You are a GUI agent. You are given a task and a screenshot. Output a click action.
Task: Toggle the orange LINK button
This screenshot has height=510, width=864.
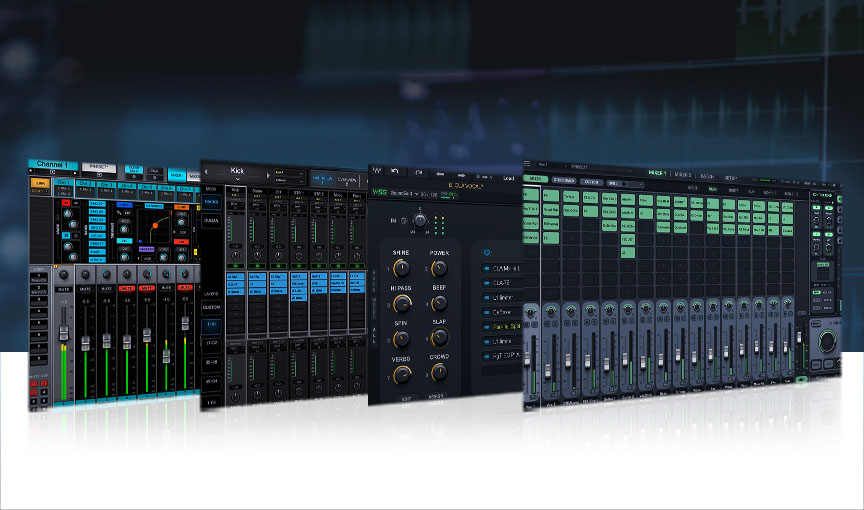[x=40, y=183]
